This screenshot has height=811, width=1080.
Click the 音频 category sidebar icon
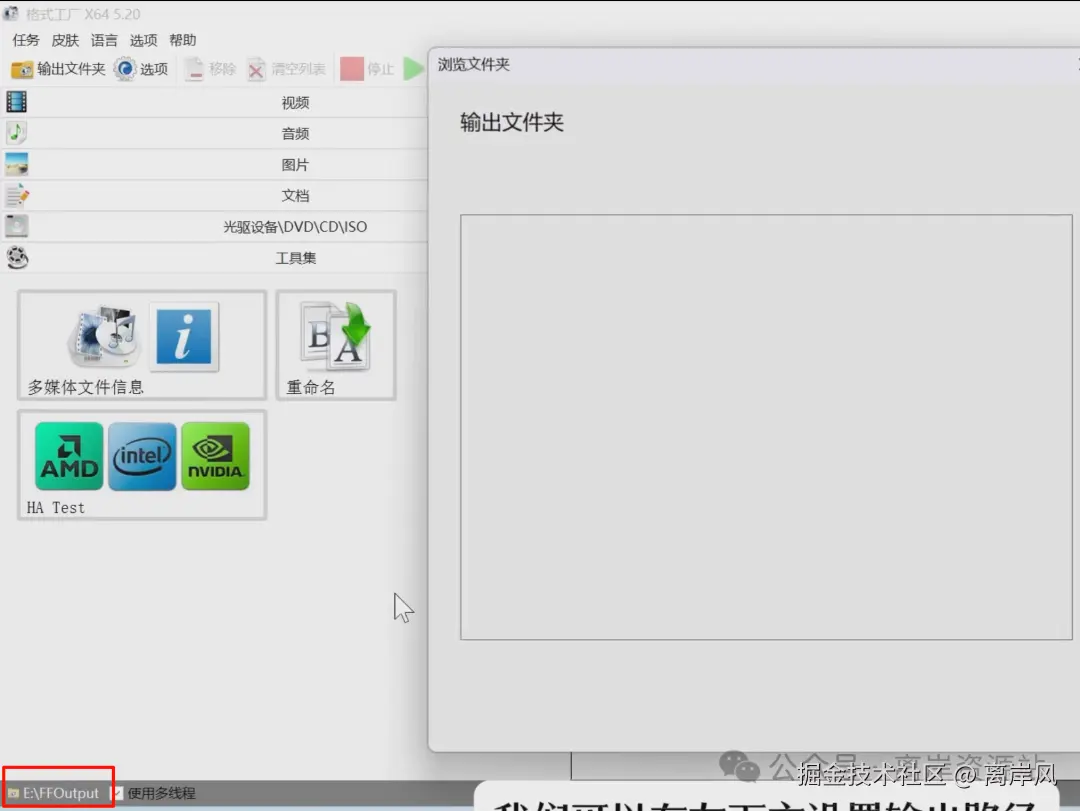(16, 132)
